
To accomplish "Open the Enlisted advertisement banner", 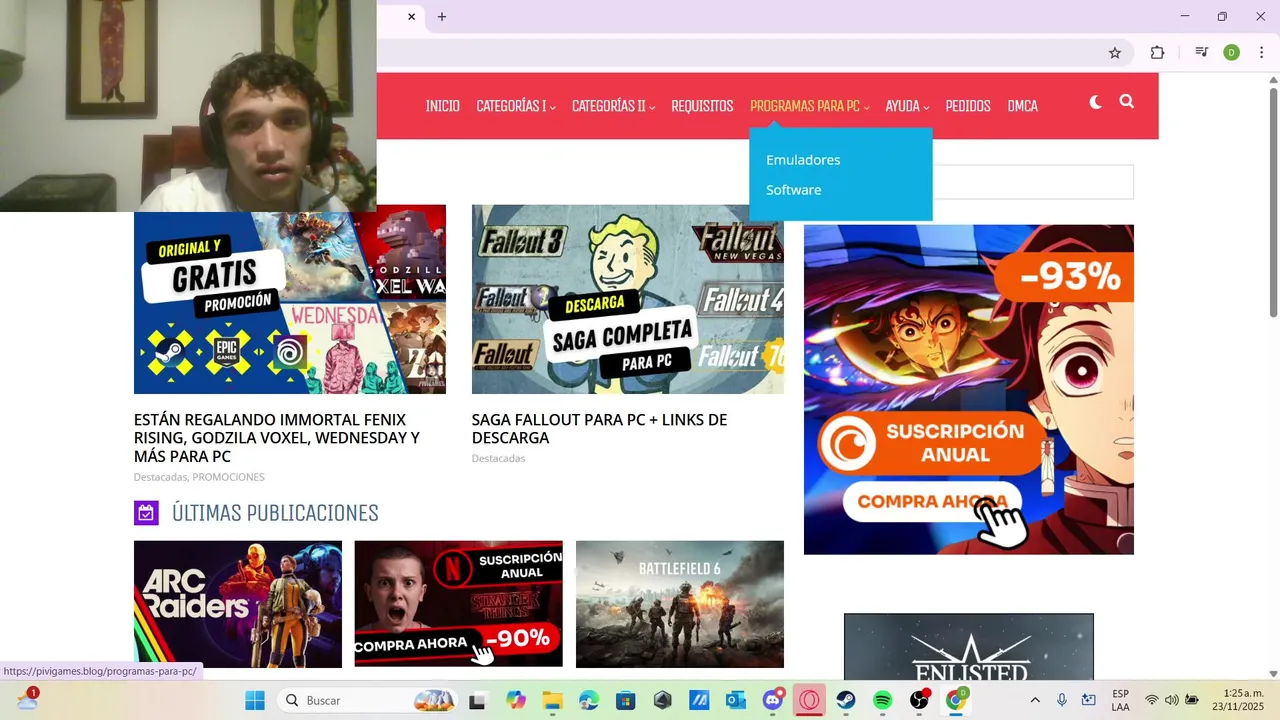I will click(x=969, y=647).
